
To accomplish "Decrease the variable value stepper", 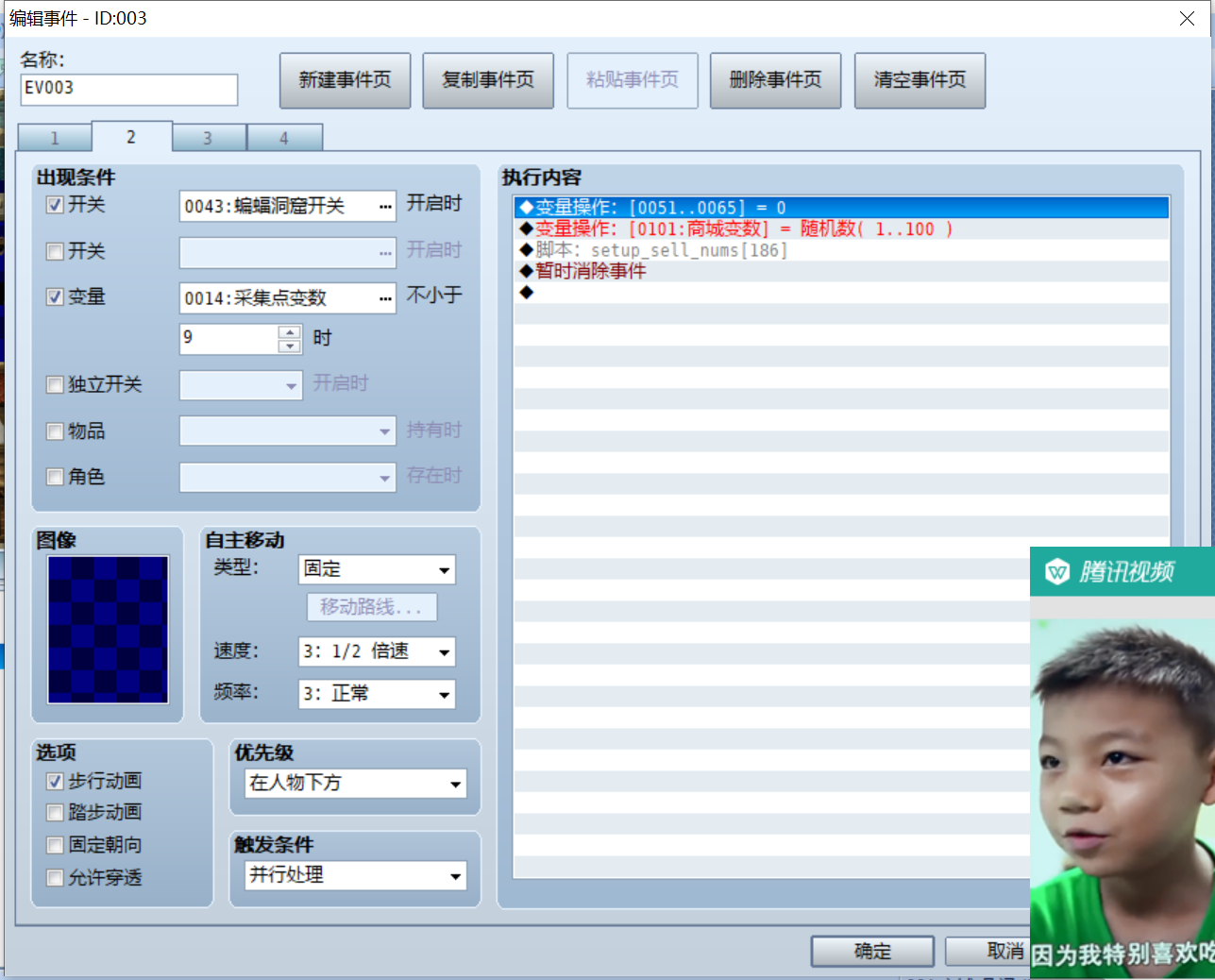I will pyautogui.click(x=290, y=346).
